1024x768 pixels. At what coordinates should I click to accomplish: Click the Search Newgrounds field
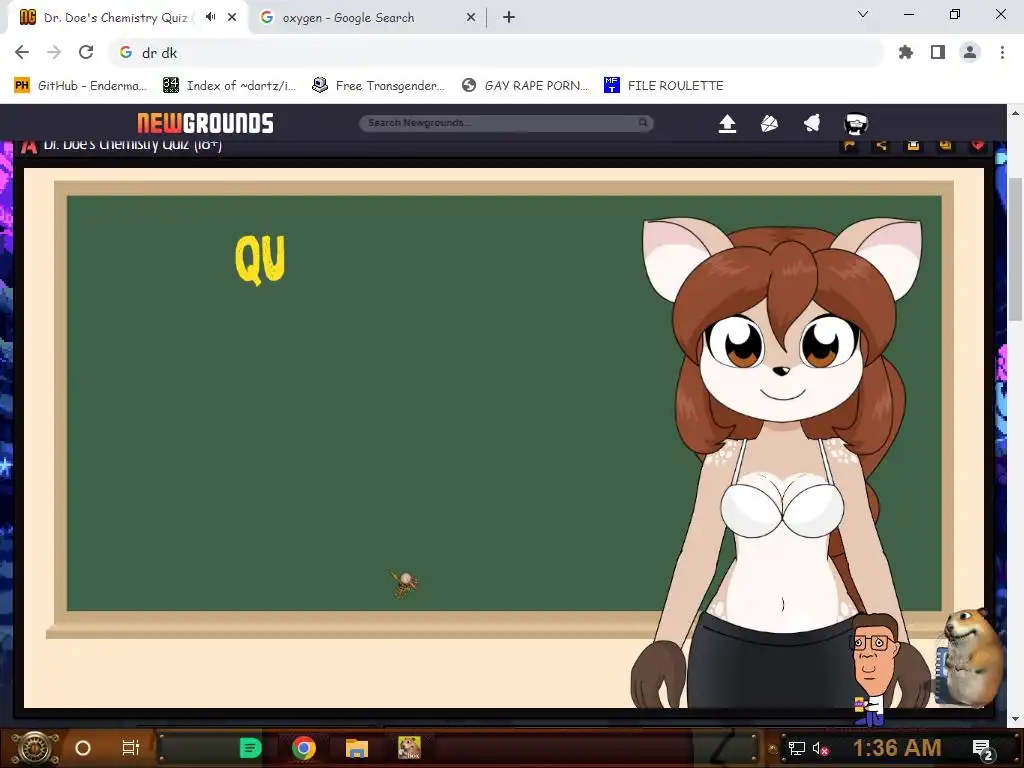pos(506,123)
